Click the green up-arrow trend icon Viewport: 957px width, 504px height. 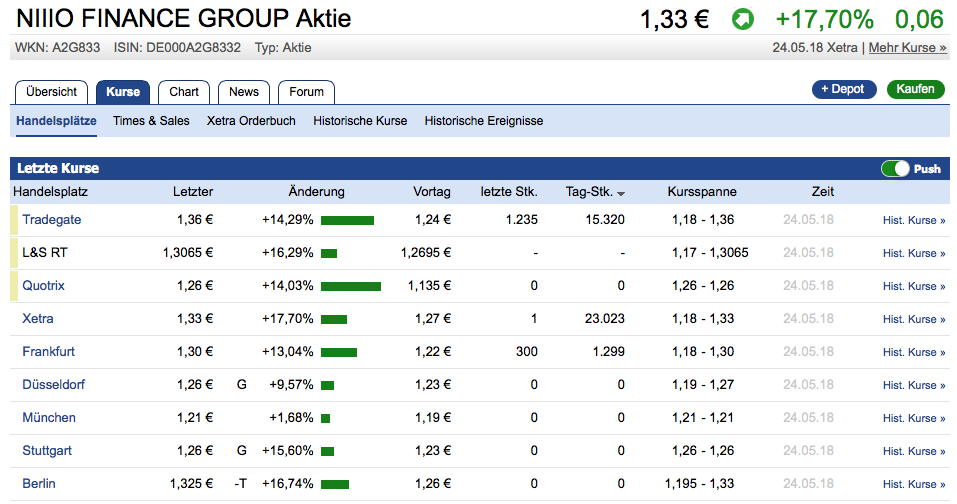point(743,19)
